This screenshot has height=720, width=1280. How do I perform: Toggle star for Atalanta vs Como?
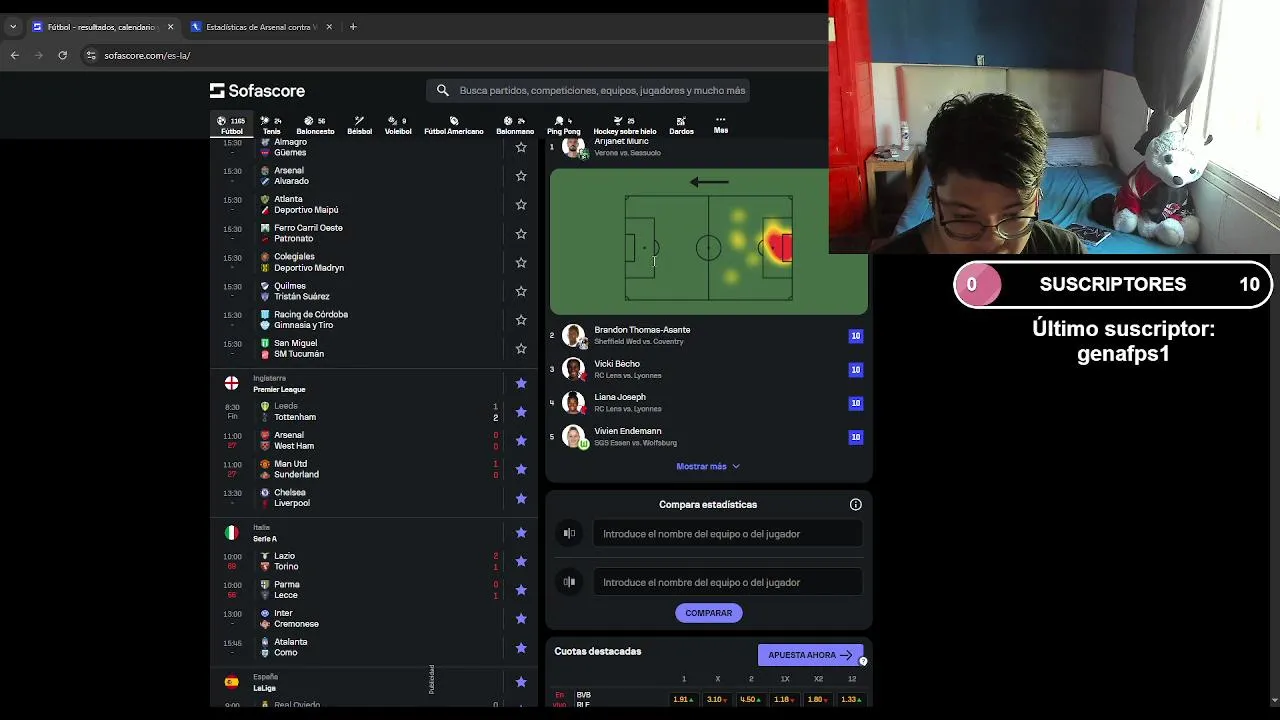(521, 648)
